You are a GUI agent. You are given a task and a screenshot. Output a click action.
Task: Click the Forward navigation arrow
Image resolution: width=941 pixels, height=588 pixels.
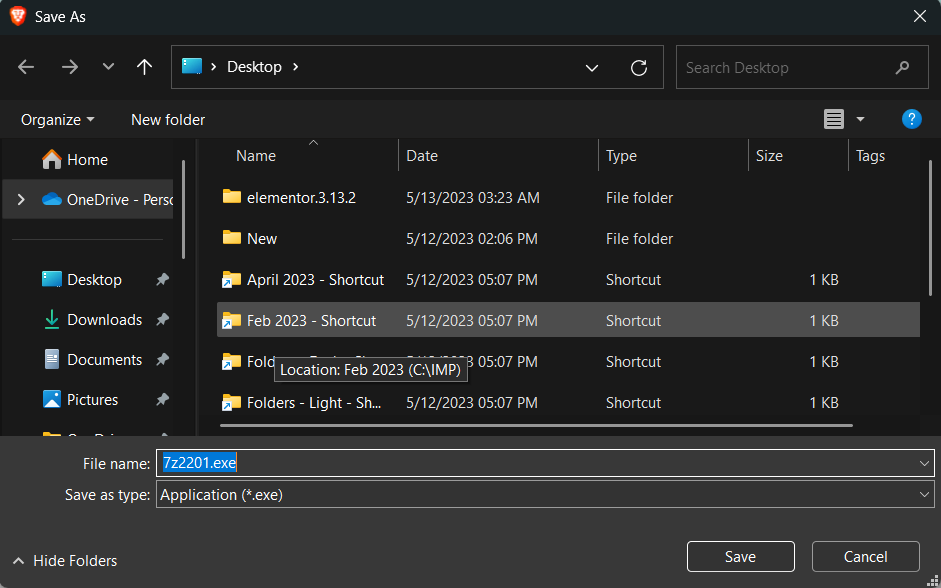(x=69, y=67)
